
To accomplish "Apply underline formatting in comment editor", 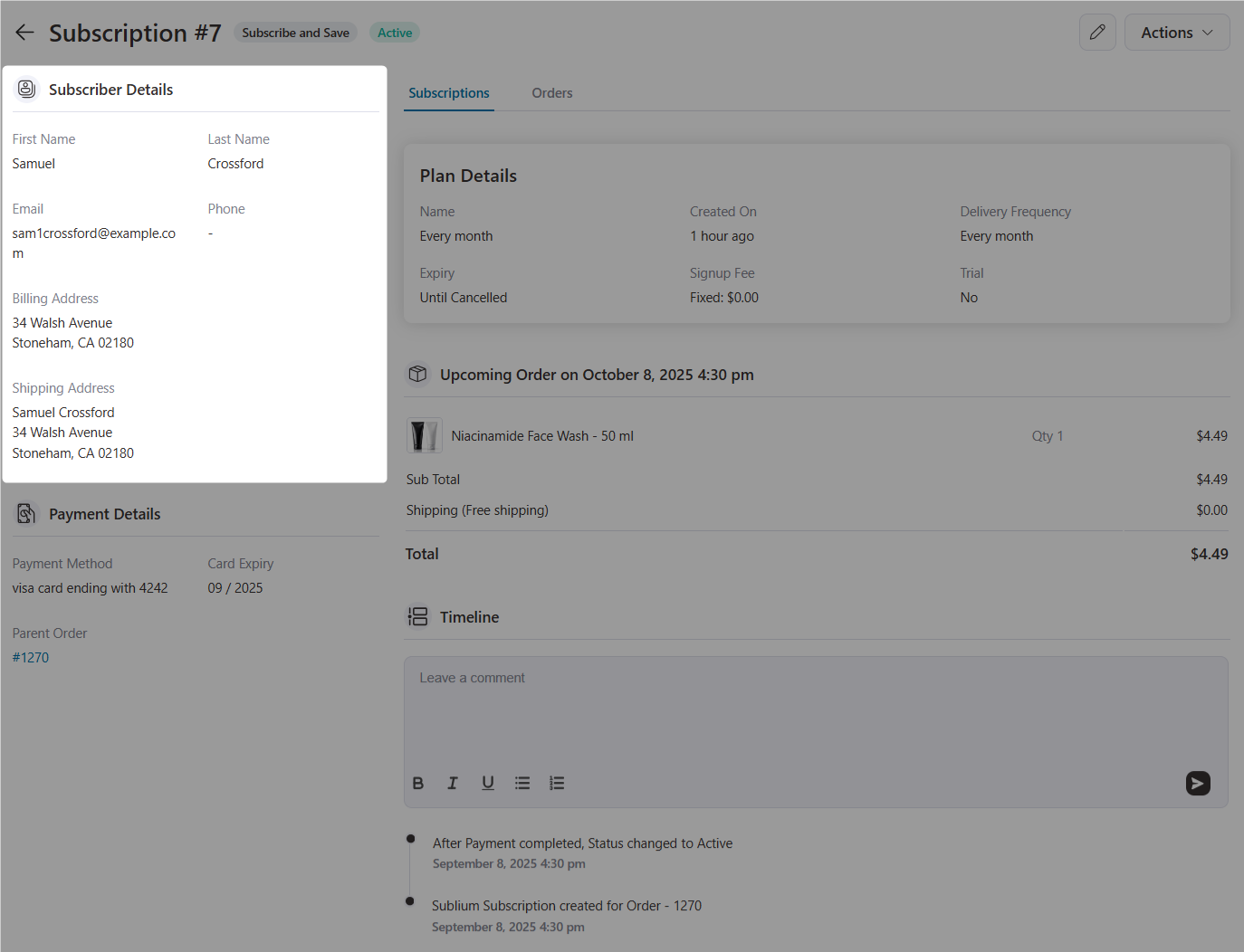I will pos(487,783).
